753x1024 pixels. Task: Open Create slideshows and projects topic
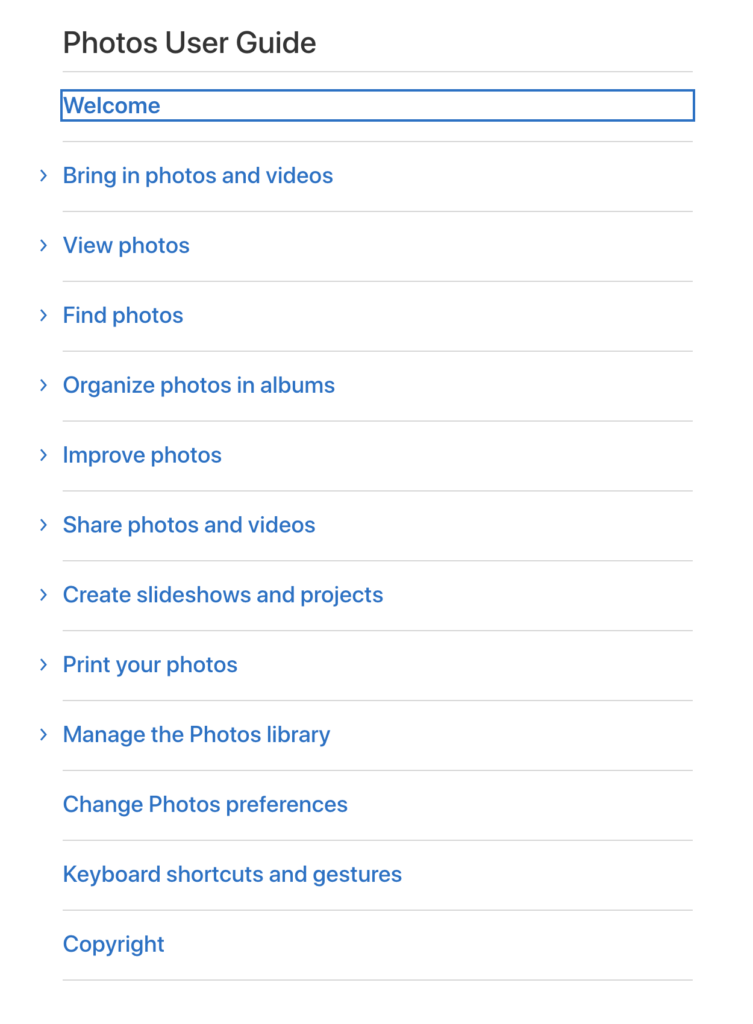pyautogui.click(x=223, y=595)
